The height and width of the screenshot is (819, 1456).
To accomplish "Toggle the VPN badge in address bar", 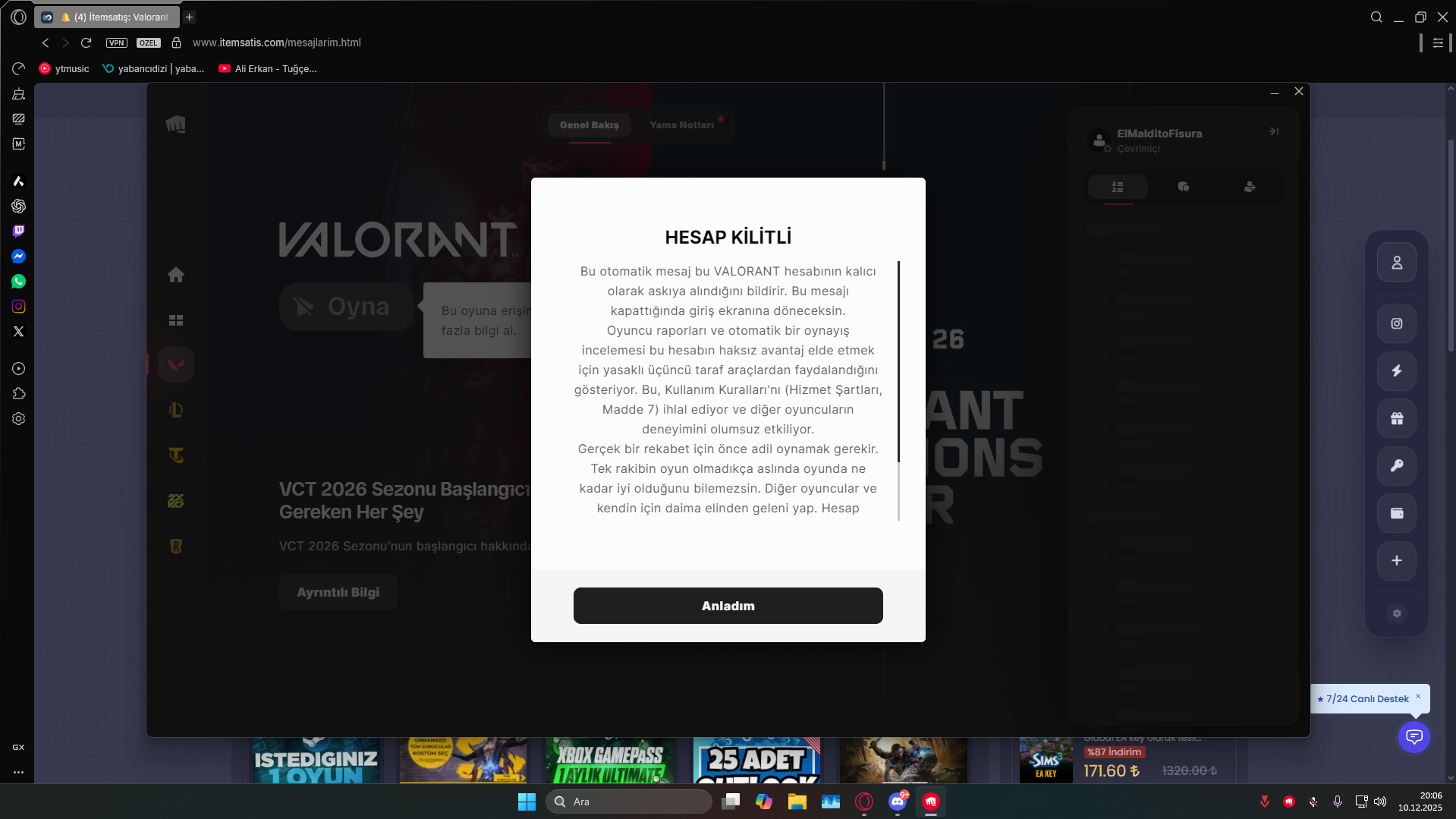I will click(x=116, y=43).
